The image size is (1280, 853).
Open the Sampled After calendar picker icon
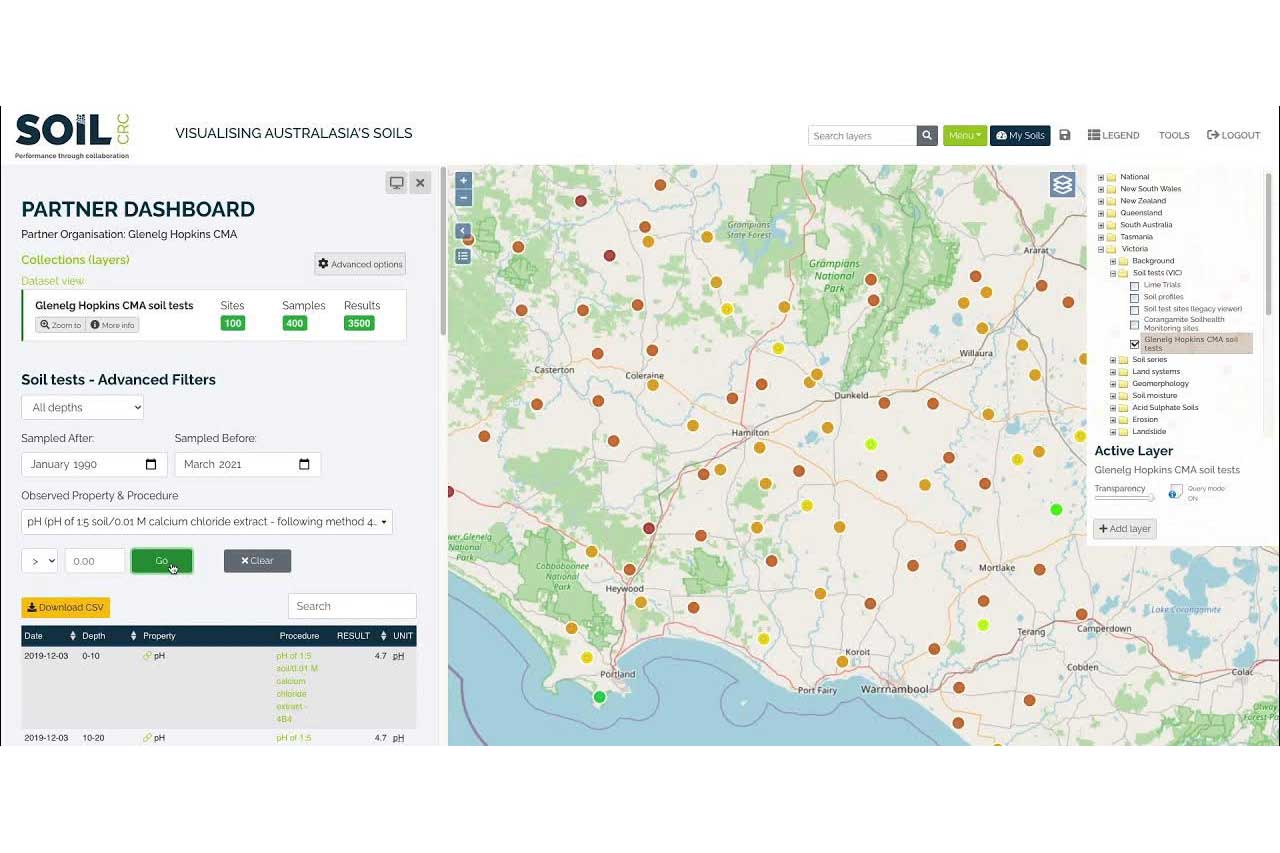pyautogui.click(x=151, y=464)
